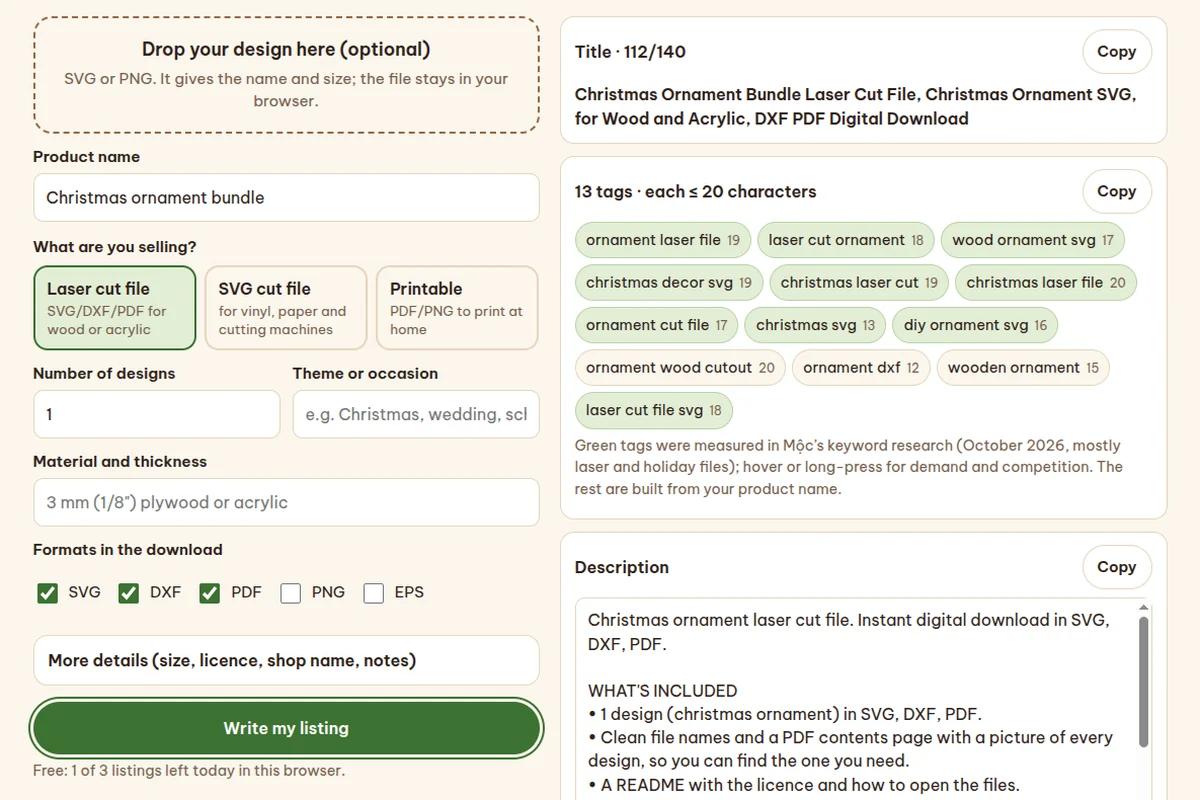Select the 'laser cut ornament' tag
1200x800 pixels.
[x=846, y=240]
